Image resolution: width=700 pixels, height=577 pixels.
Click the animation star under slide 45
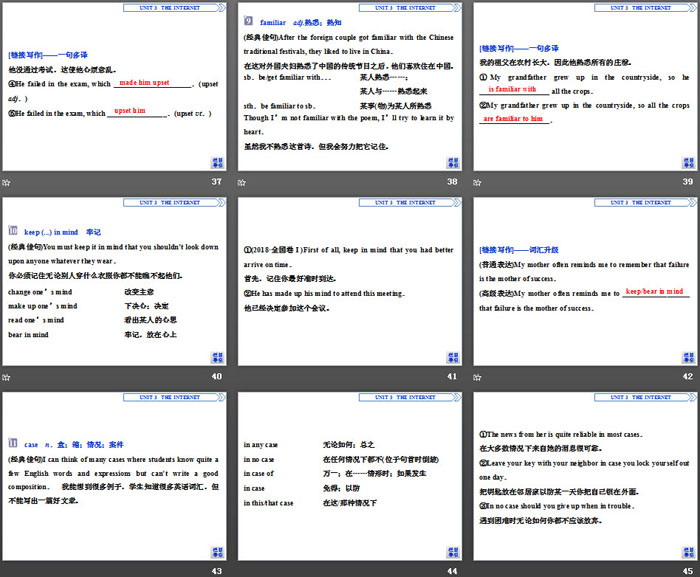click(479, 570)
